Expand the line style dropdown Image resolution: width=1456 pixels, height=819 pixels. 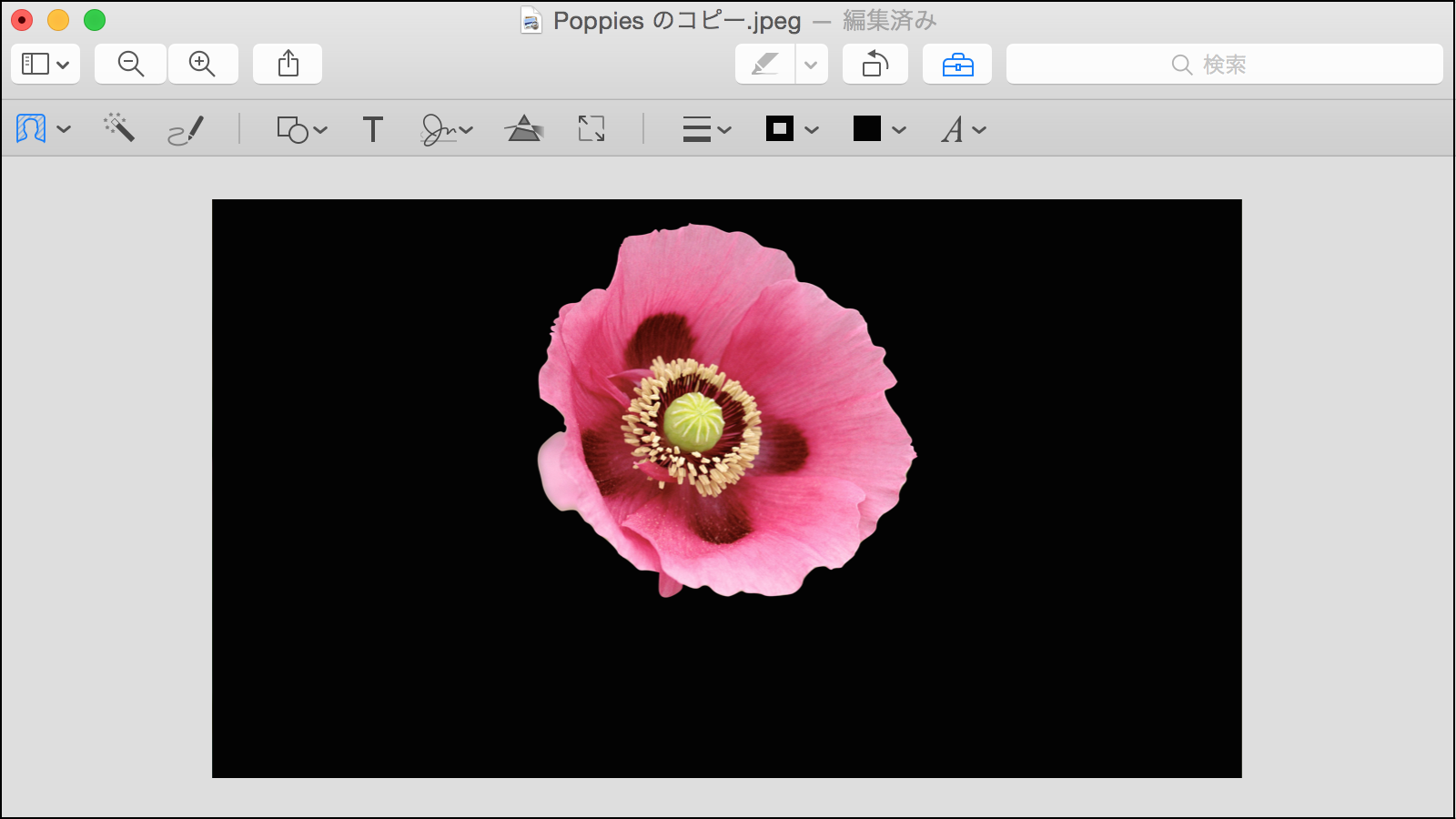pyautogui.click(x=722, y=128)
